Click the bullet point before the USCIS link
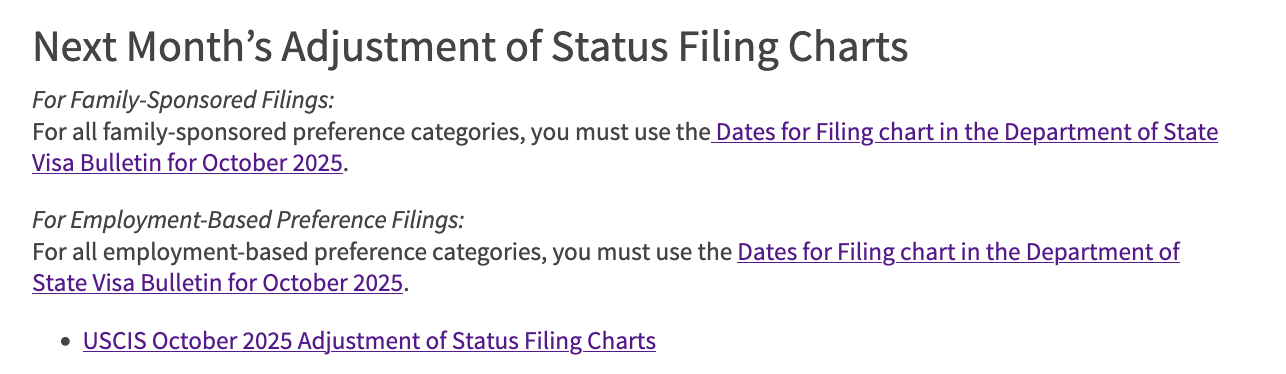 click(x=66, y=342)
